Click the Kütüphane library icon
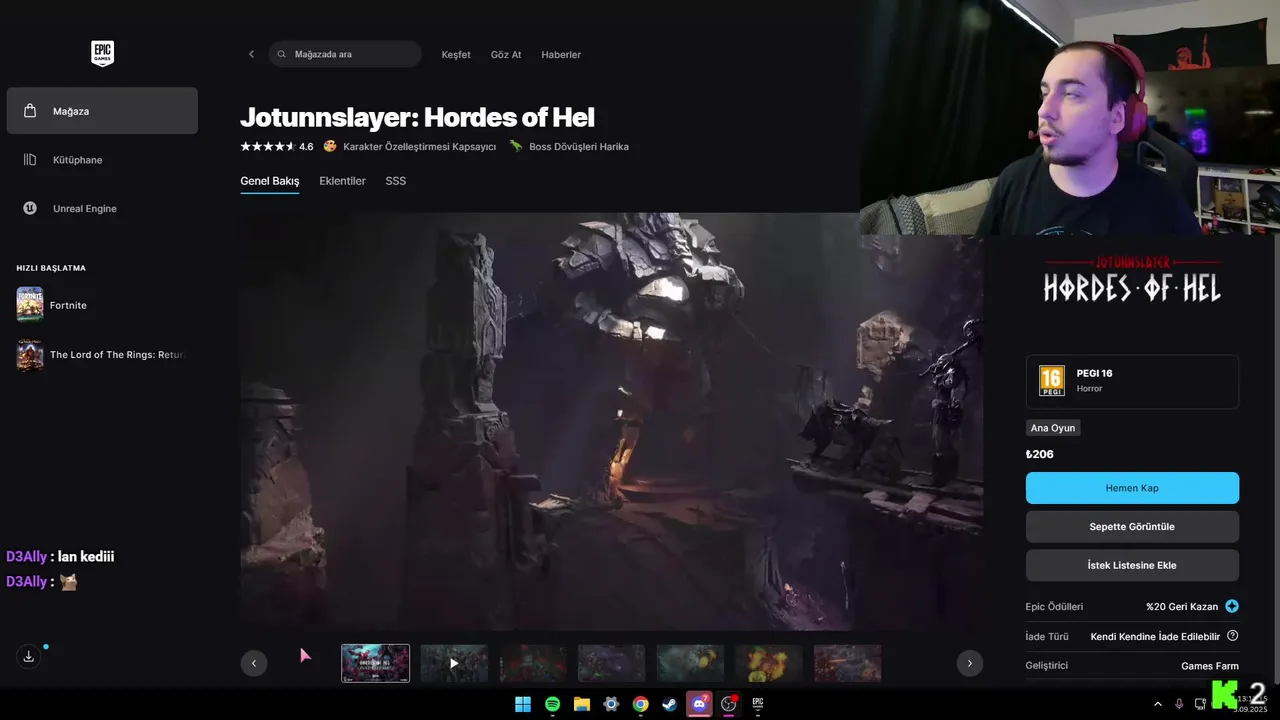The image size is (1280, 720). coord(30,160)
